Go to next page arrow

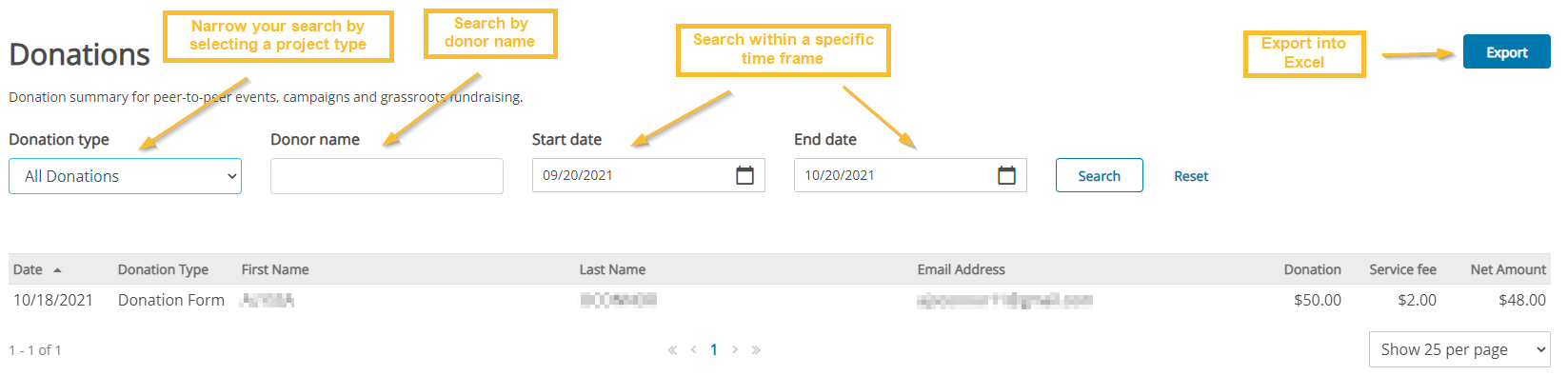point(735,350)
